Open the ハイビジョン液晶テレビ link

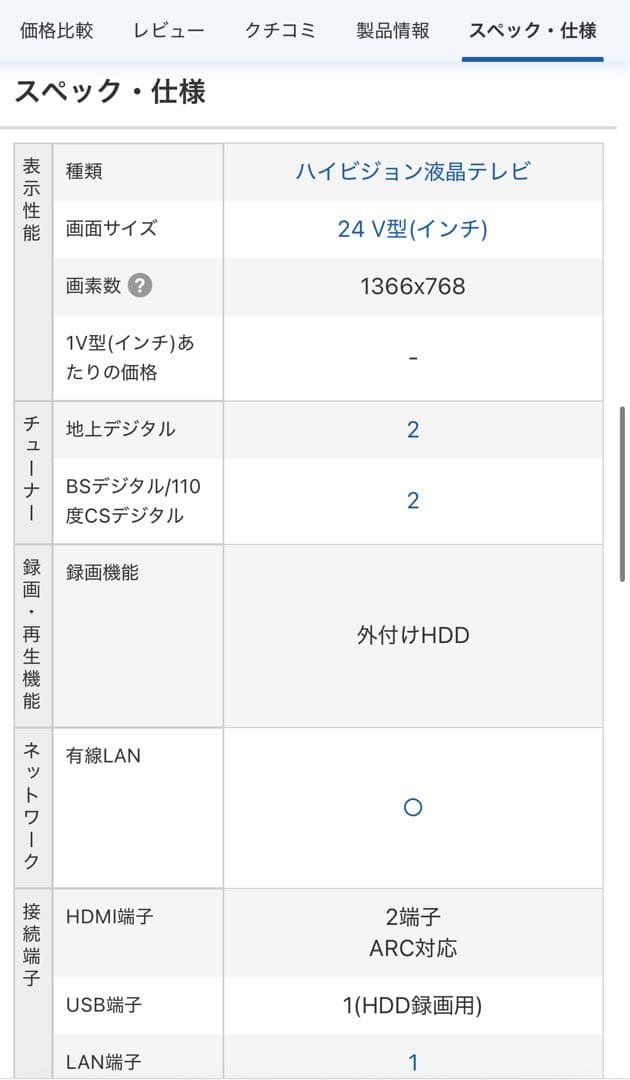click(x=414, y=171)
